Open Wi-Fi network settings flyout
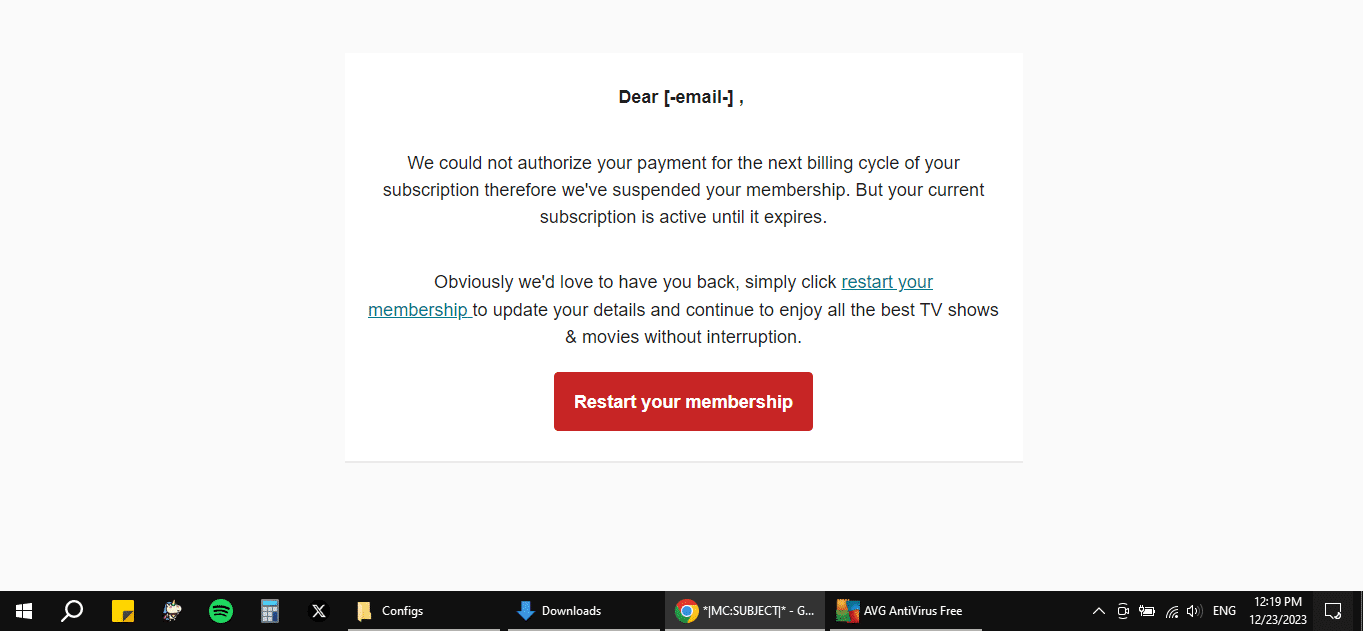Viewport: 1363px width, 631px height. point(1171,611)
